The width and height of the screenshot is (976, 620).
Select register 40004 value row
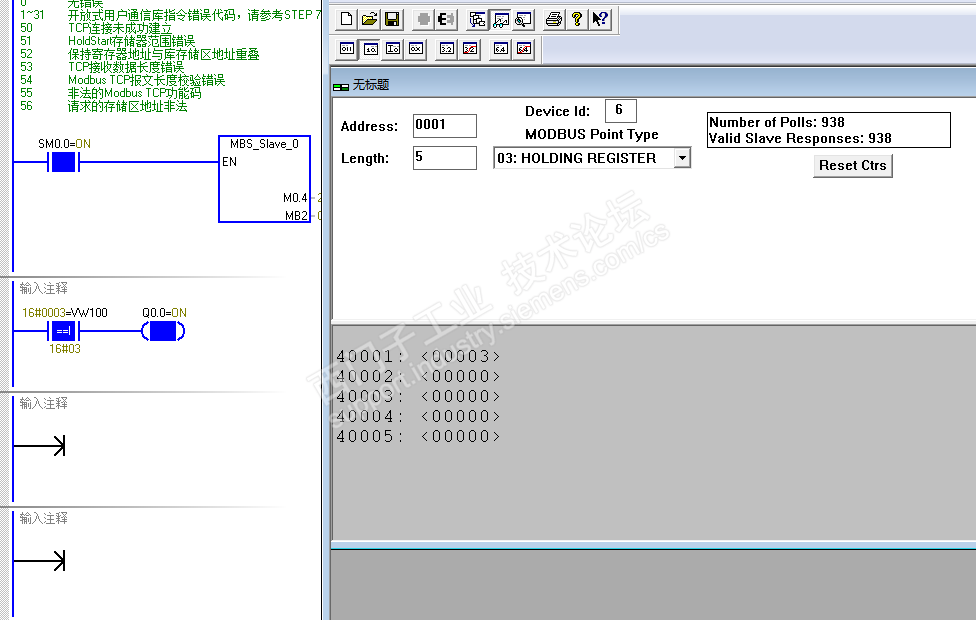pyautogui.click(x=418, y=416)
